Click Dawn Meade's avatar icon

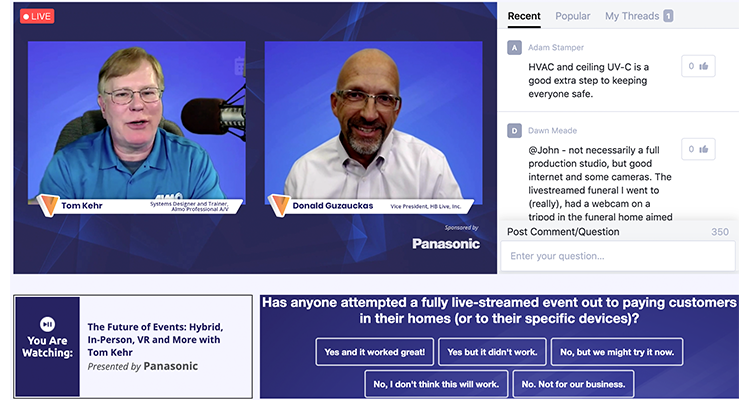tap(514, 130)
